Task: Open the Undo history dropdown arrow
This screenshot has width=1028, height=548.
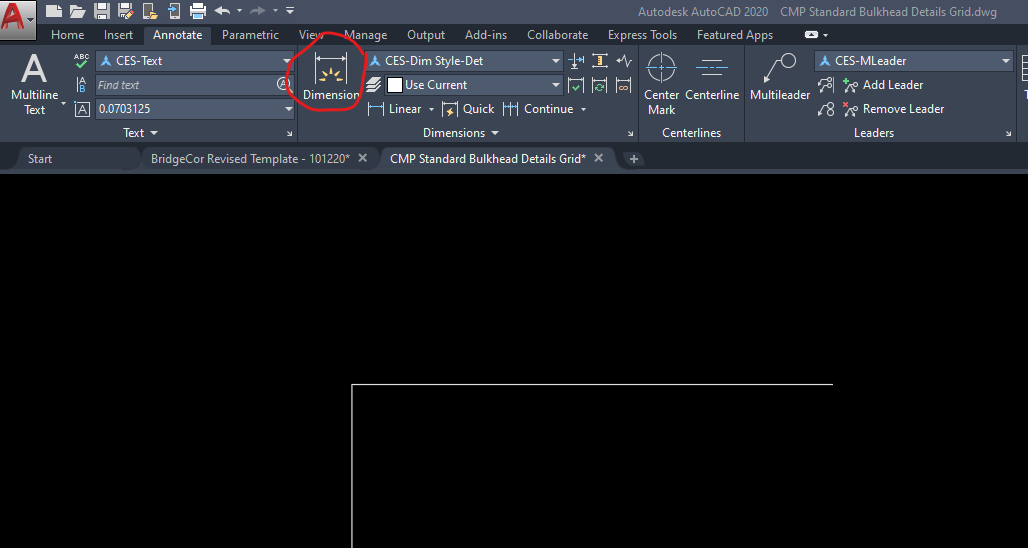Action: click(239, 10)
